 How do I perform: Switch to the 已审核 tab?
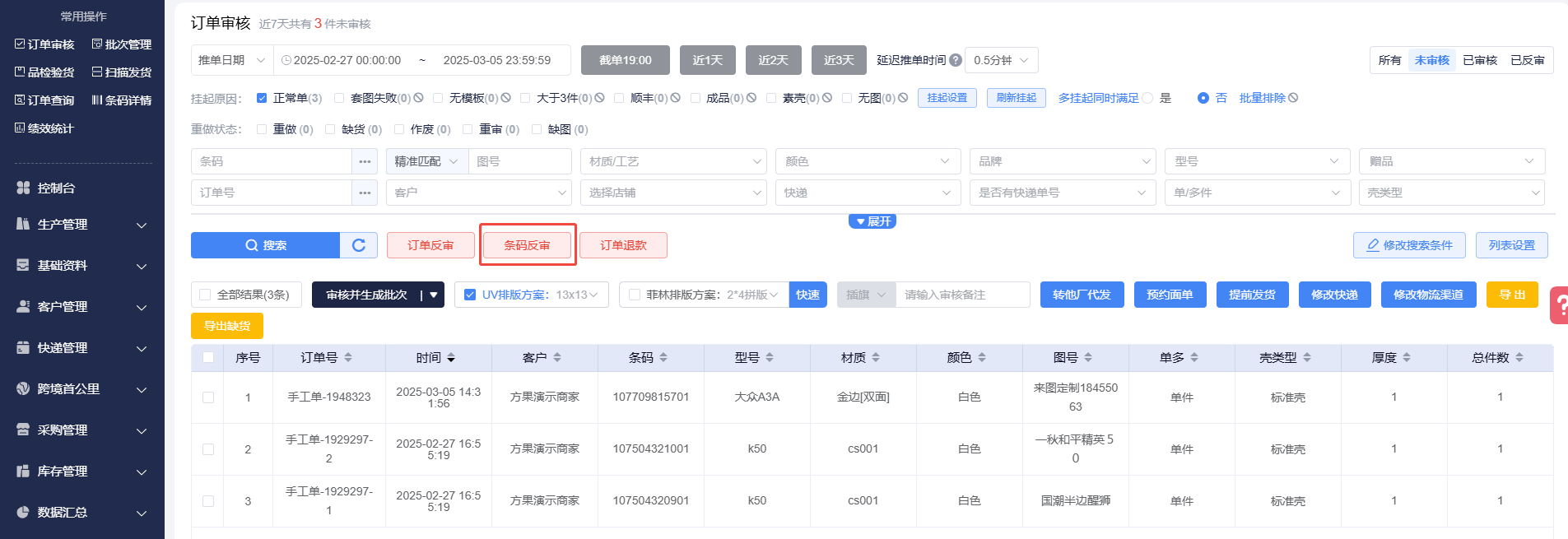point(1479,60)
